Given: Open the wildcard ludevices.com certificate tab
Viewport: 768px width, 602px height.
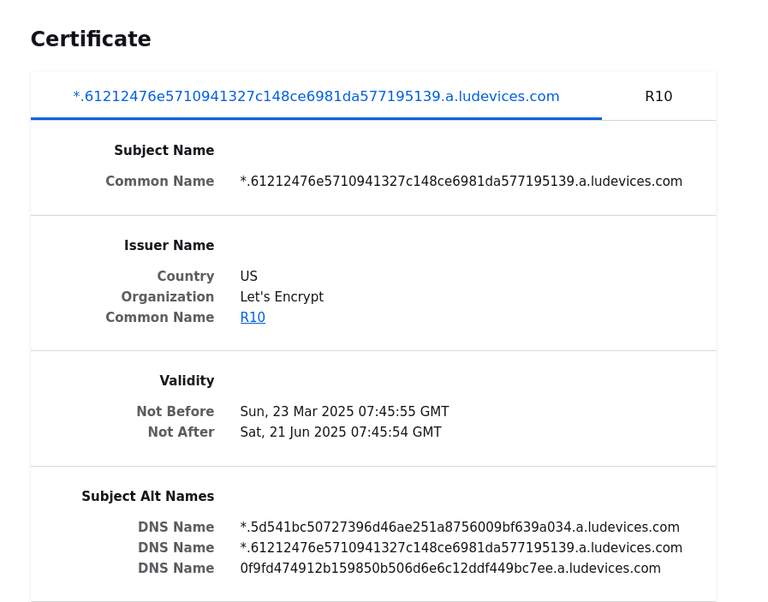Looking at the screenshot, I should (316, 96).
